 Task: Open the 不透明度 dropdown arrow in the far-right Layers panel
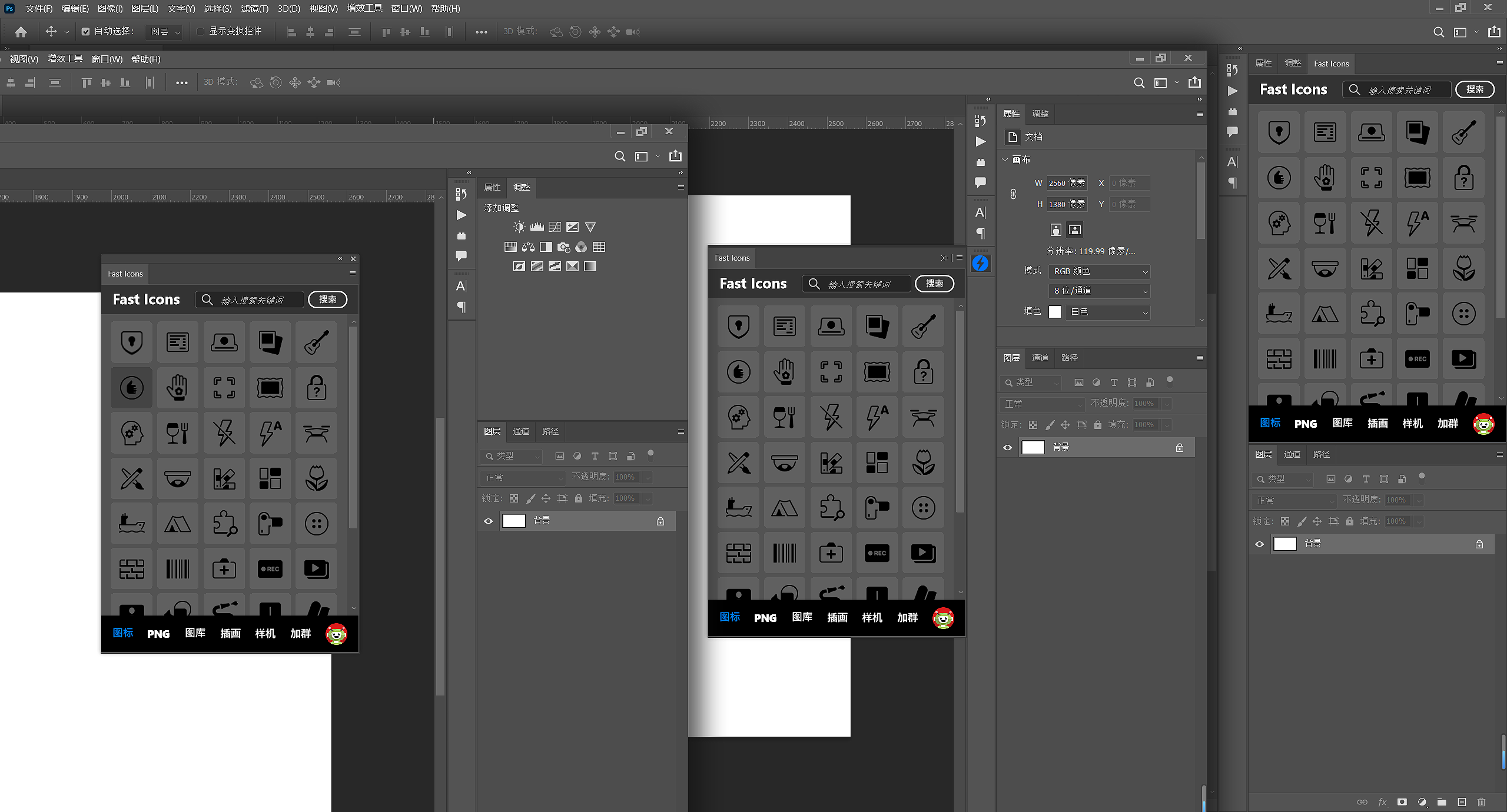1419,500
